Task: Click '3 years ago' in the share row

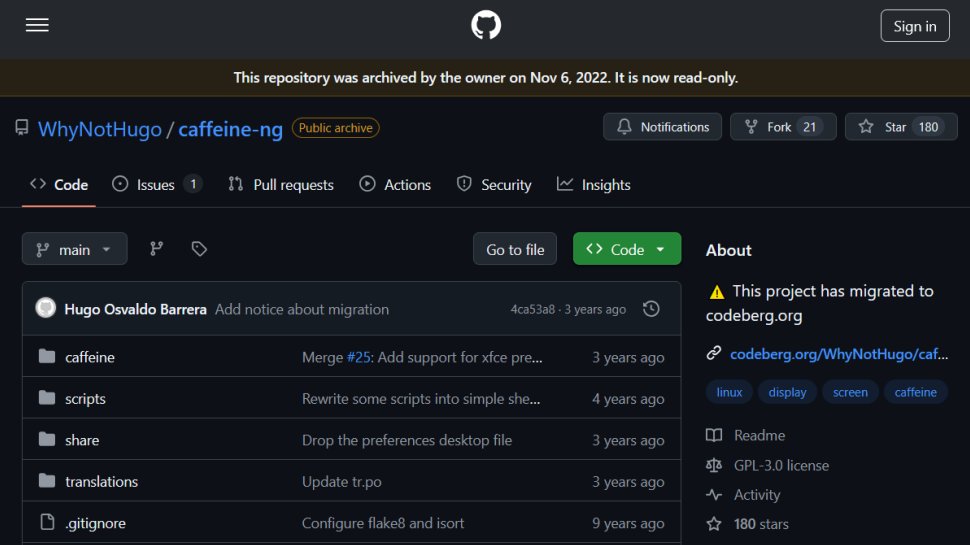Action: point(628,440)
